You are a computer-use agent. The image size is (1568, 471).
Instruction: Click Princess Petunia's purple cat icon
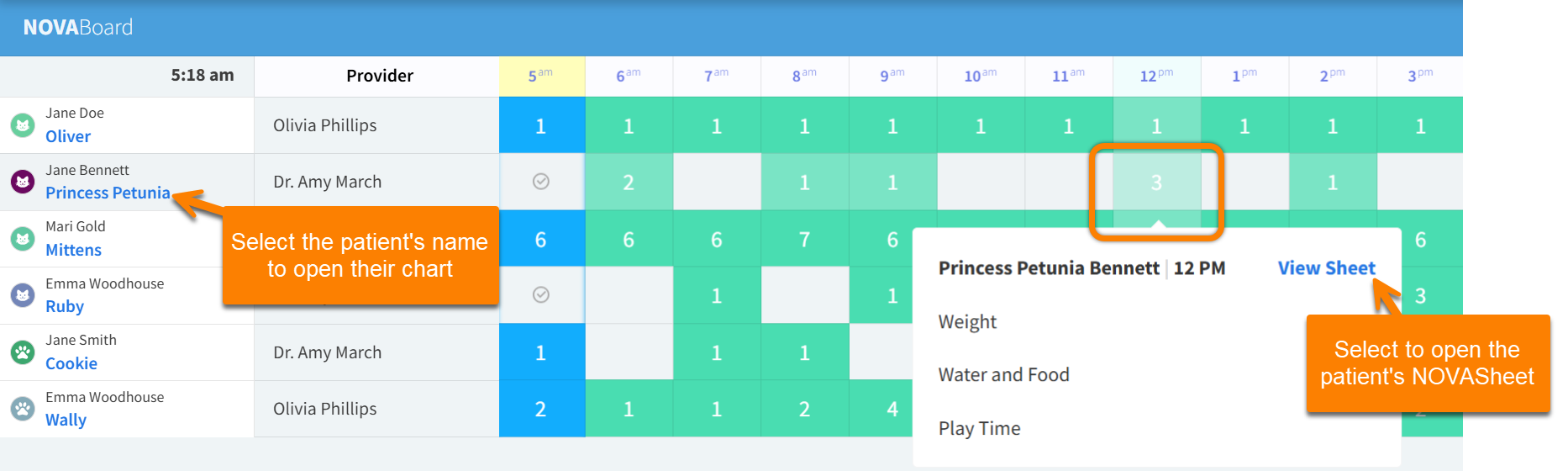[23, 182]
